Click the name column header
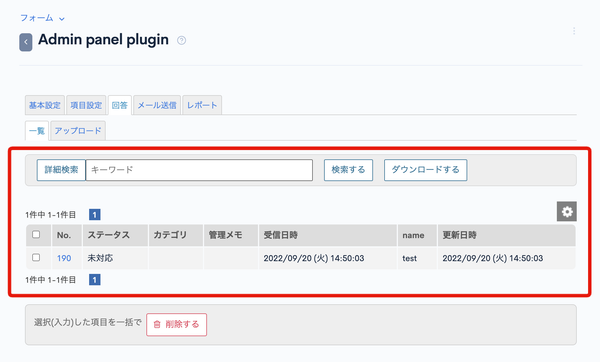The height and width of the screenshot is (362, 600). pyautogui.click(x=417, y=235)
